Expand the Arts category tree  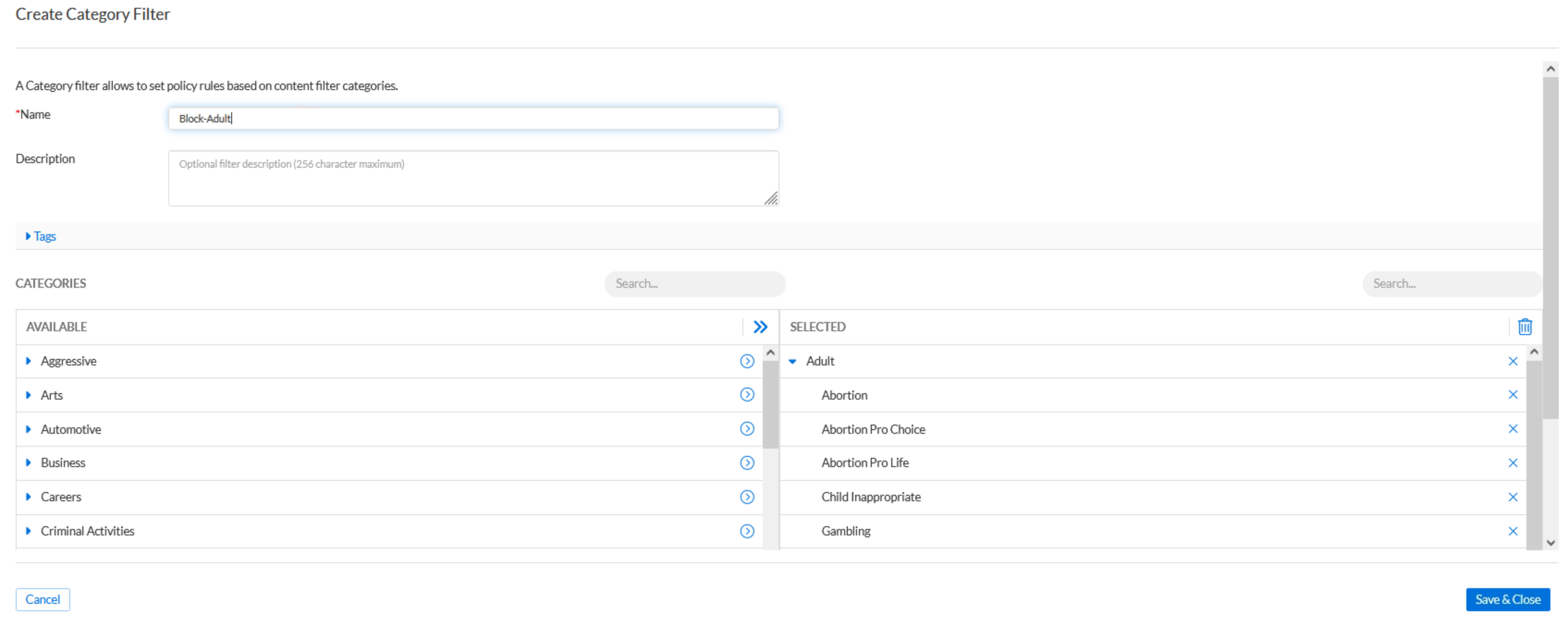click(x=29, y=395)
